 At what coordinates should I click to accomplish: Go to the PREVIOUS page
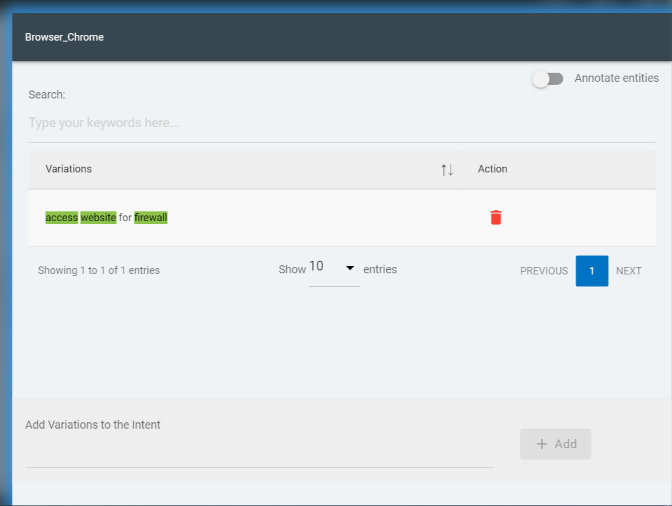click(x=543, y=271)
